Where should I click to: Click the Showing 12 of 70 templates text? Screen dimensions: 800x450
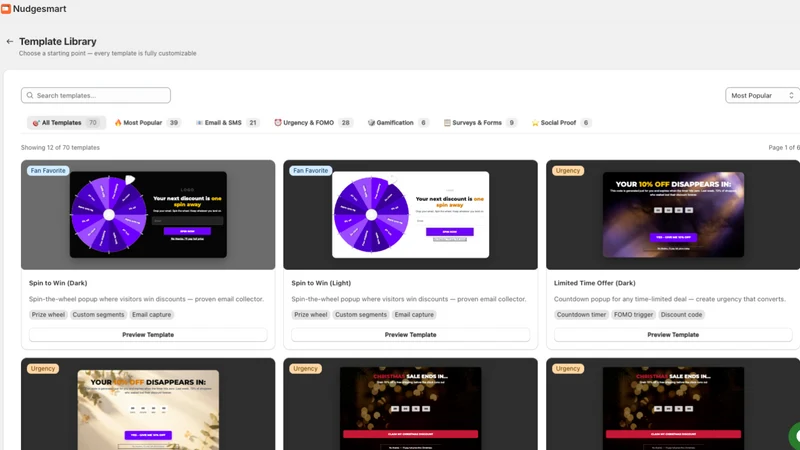tap(60, 147)
